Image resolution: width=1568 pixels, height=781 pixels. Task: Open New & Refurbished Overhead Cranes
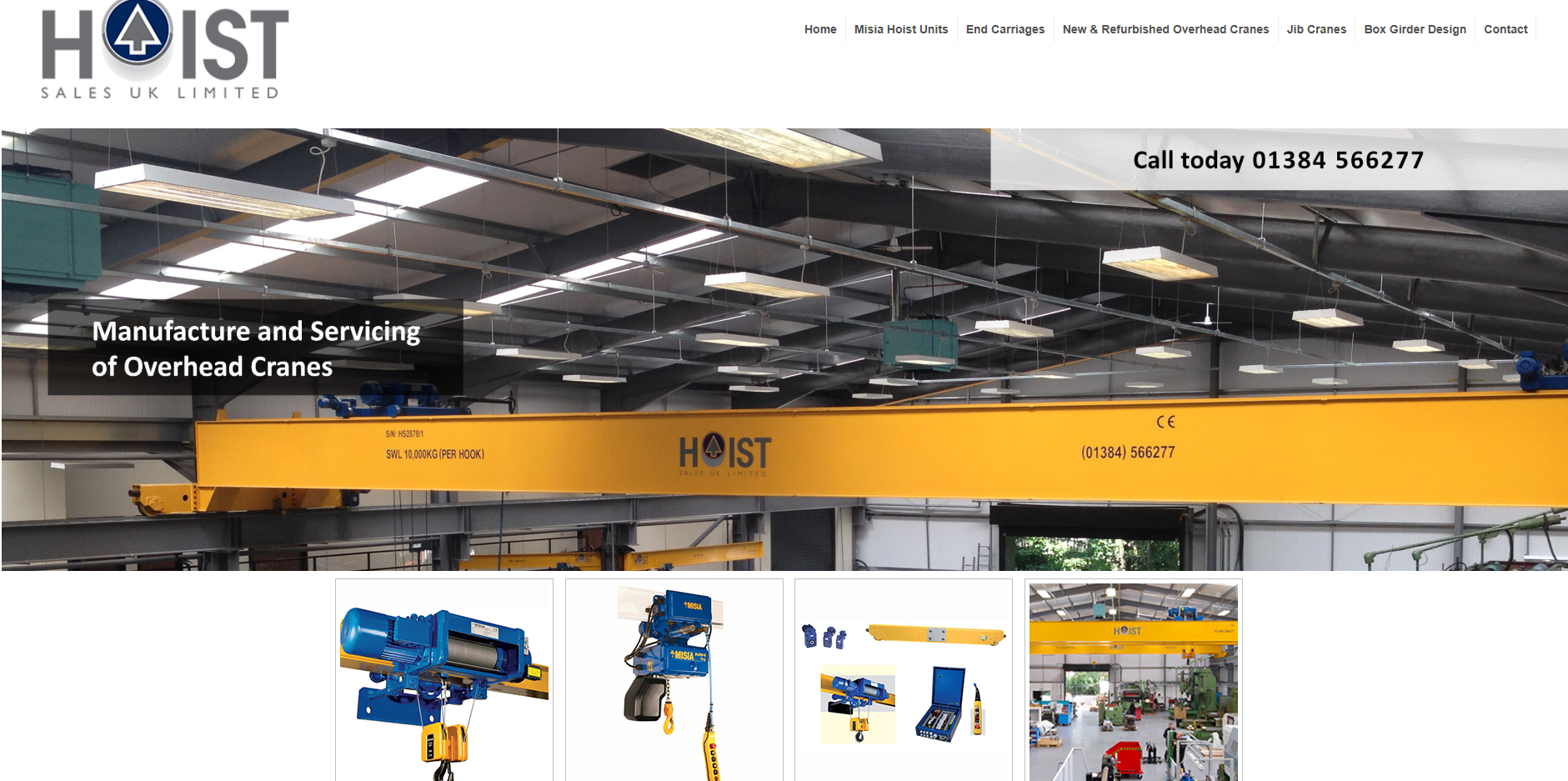1165,29
